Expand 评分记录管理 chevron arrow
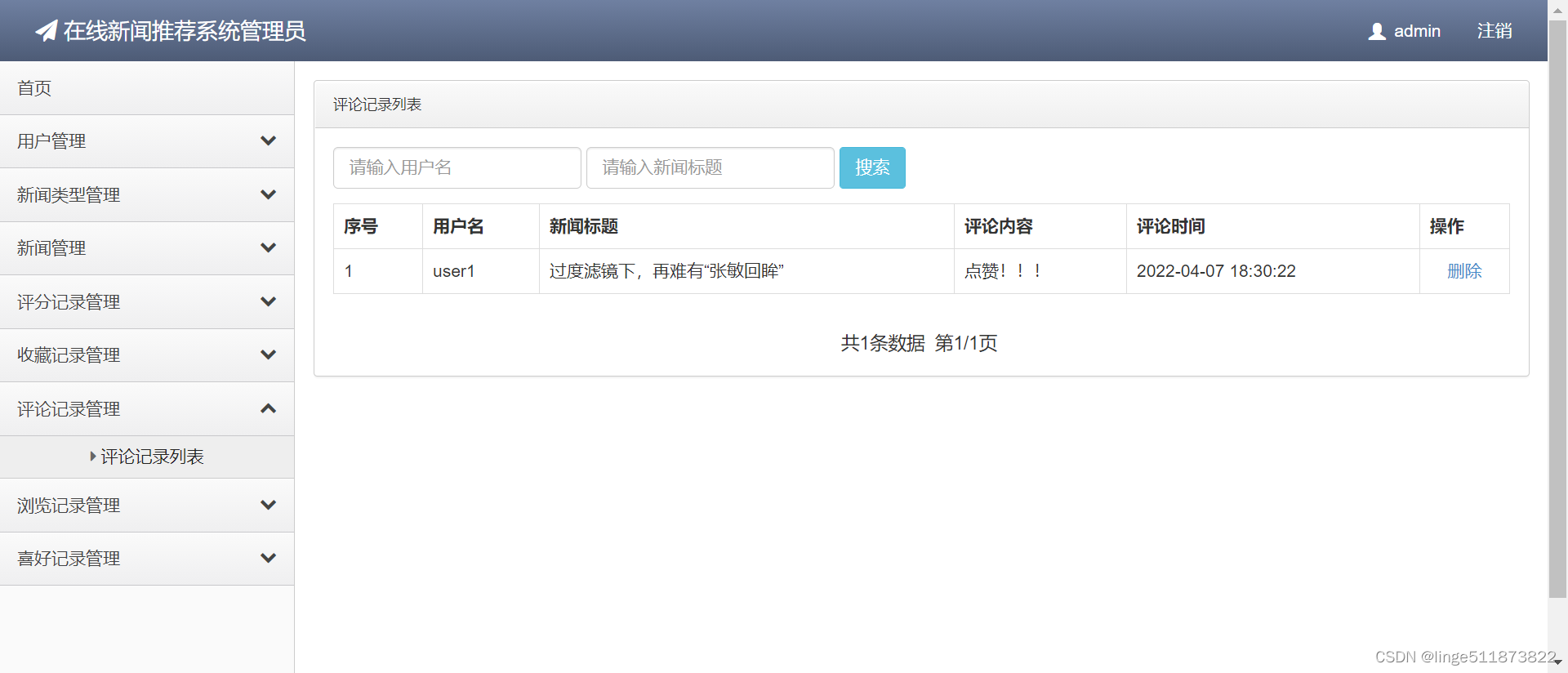1568x673 pixels. 268,301
